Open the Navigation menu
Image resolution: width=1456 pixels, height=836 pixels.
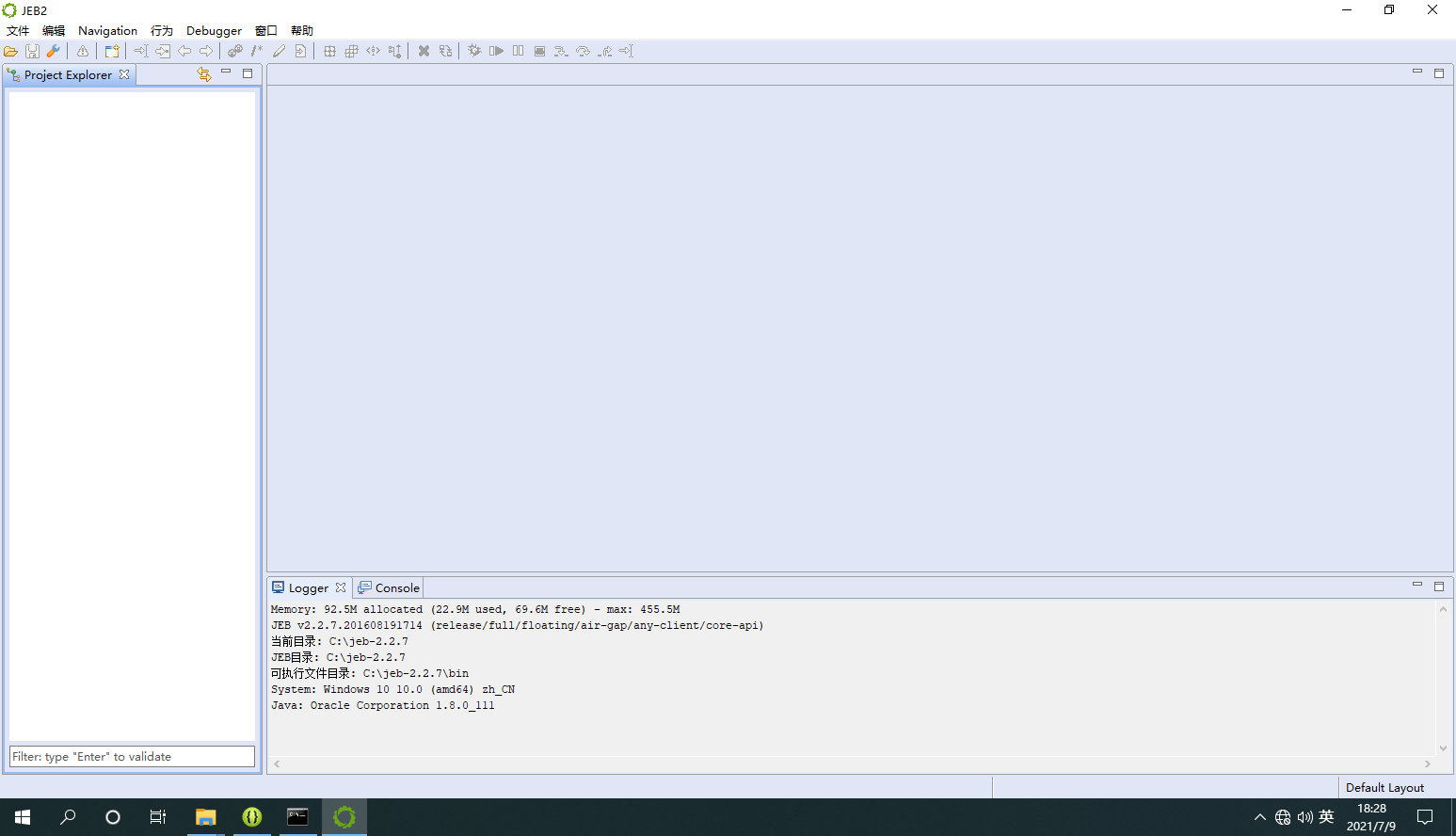coord(107,31)
